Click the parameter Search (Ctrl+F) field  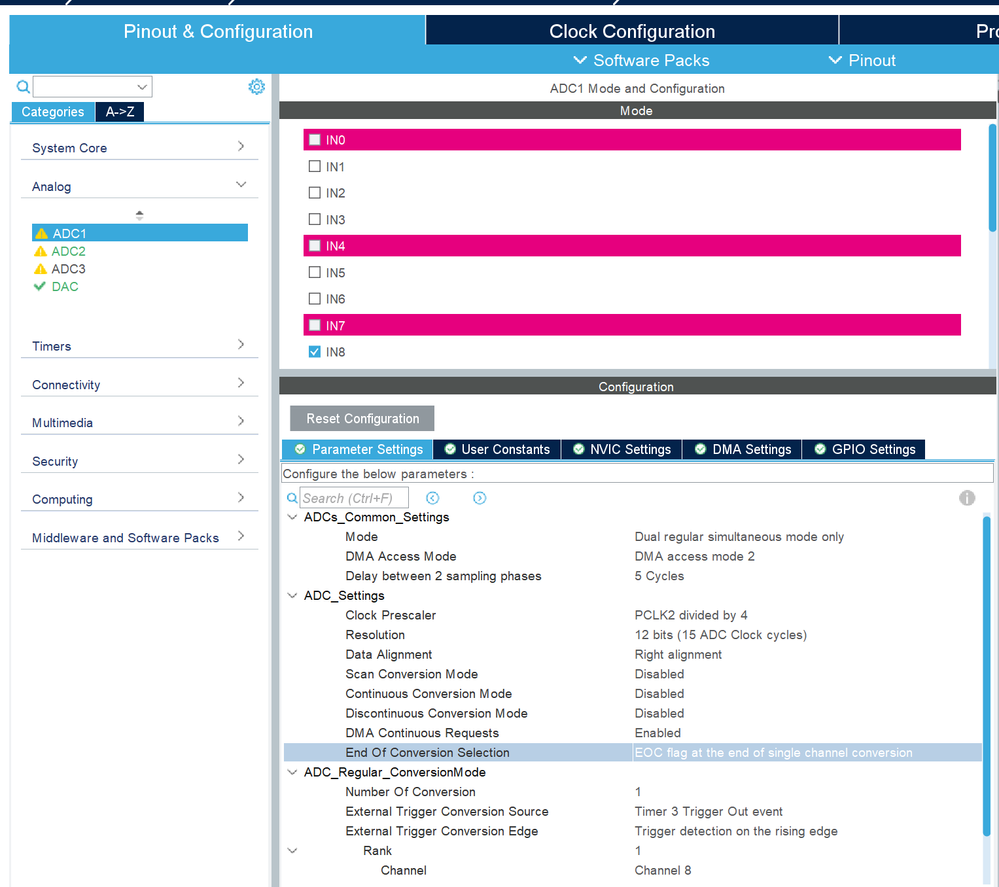[354, 498]
